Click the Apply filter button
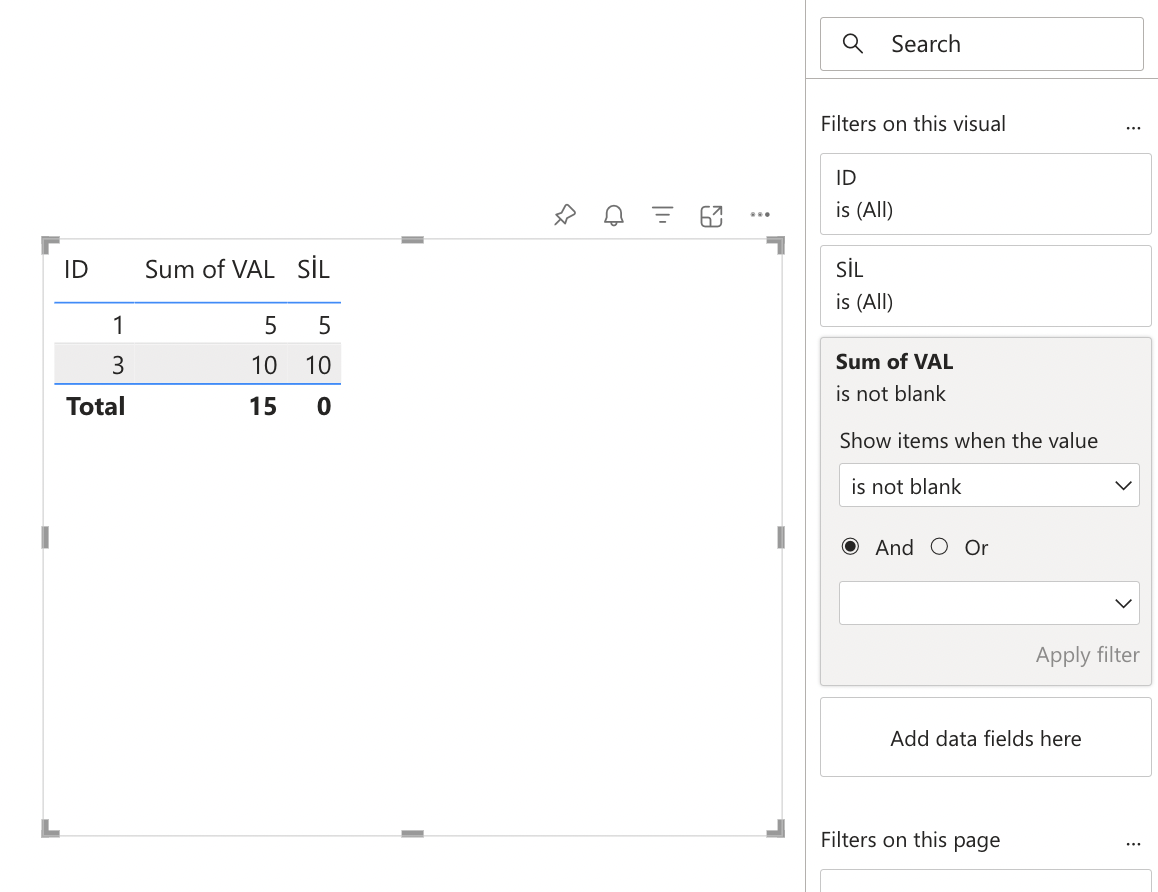Image resolution: width=1158 pixels, height=892 pixels. pos(1087,655)
